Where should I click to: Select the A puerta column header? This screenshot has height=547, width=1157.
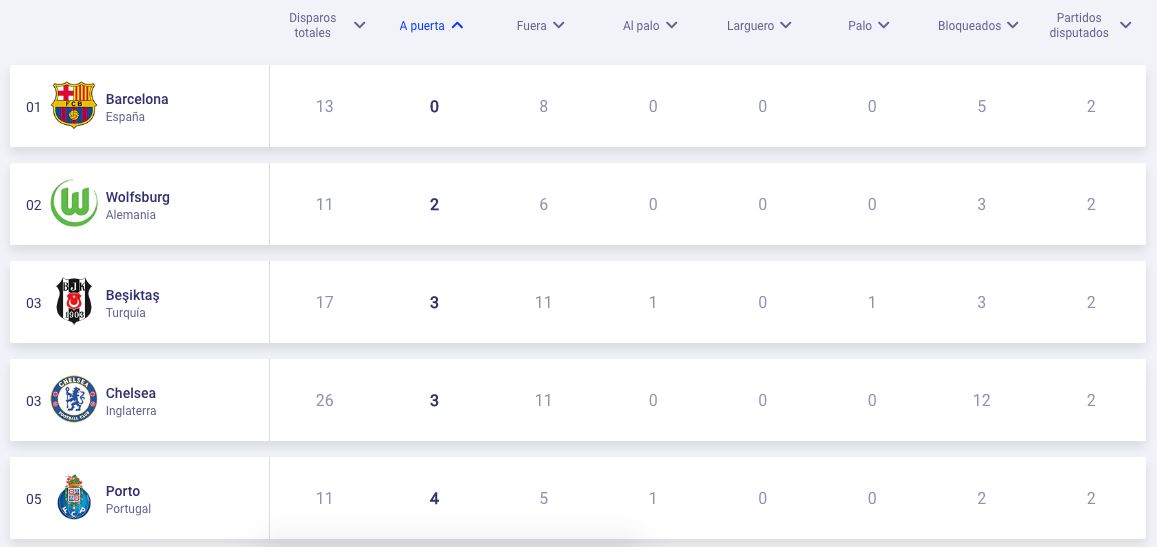421,26
